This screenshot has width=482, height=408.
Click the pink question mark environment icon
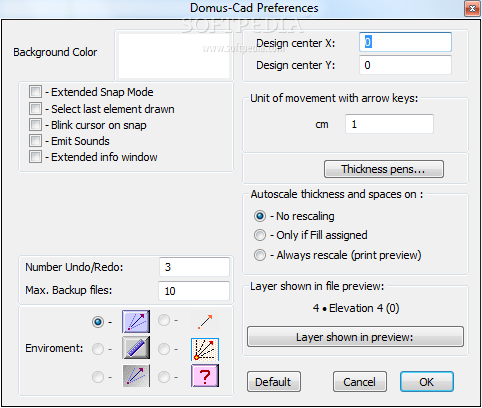205,376
